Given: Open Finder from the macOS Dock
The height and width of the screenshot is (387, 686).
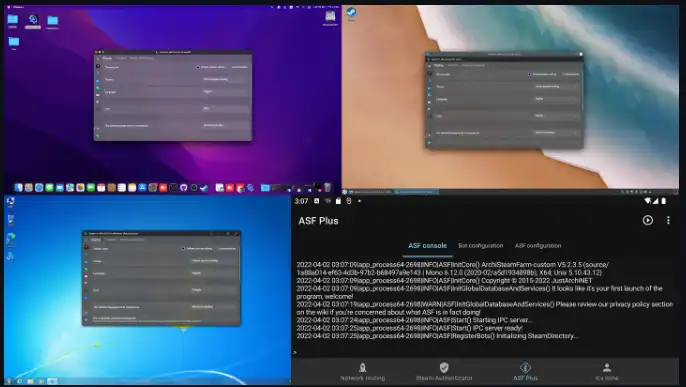Looking at the screenshot, I should point(18,188).
